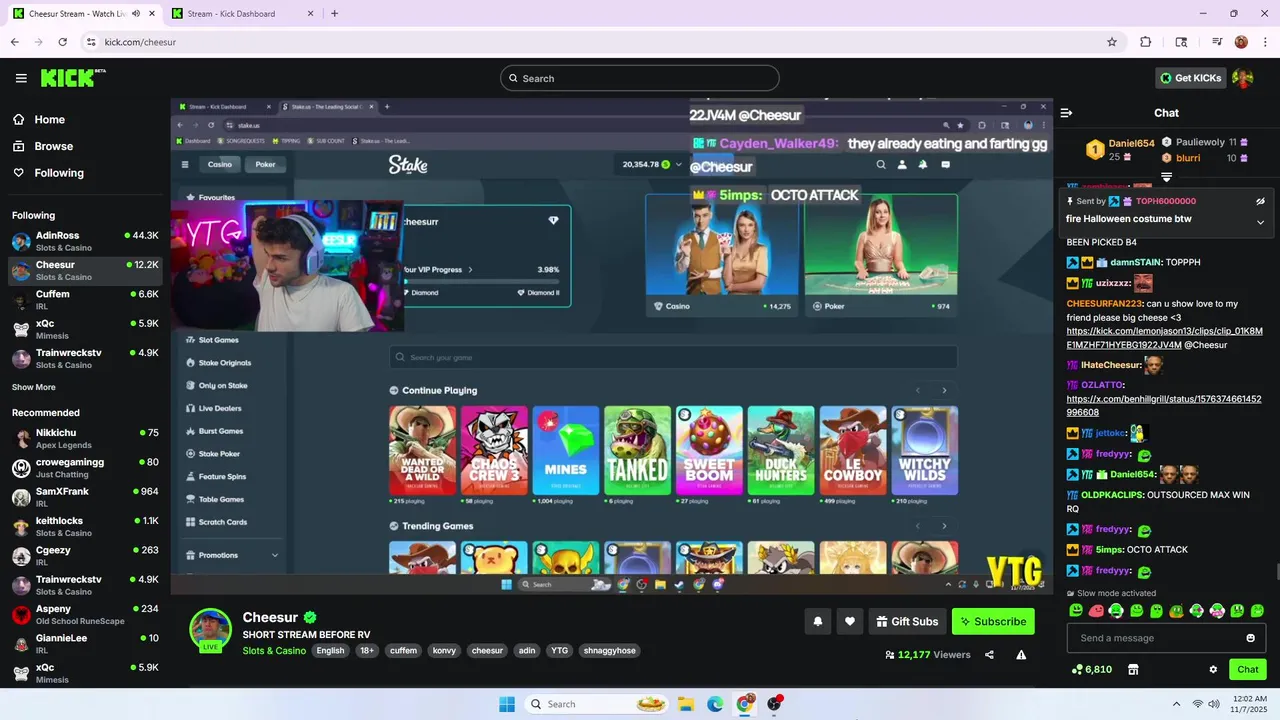
Task: Open SamXFrank recommended channel
Action: (x=85, y=497)
